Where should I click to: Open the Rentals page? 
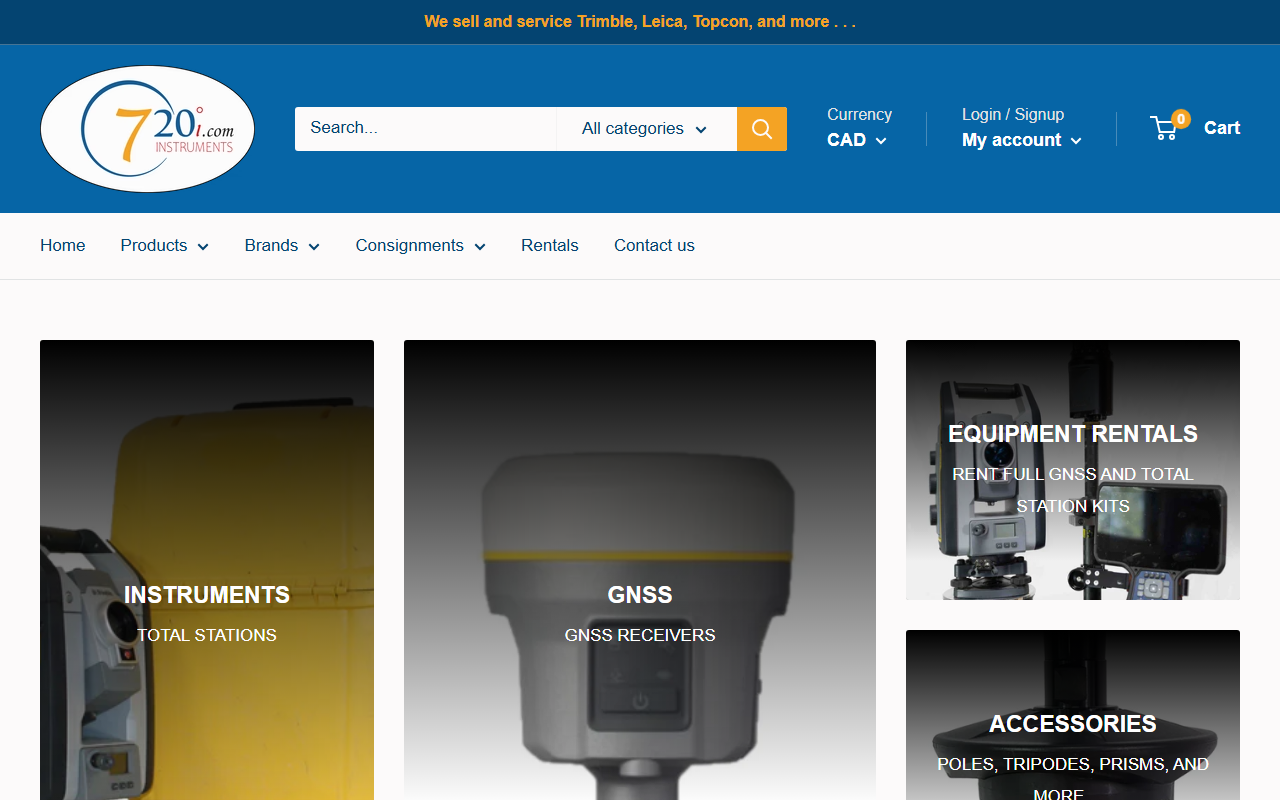click(550, 245)
